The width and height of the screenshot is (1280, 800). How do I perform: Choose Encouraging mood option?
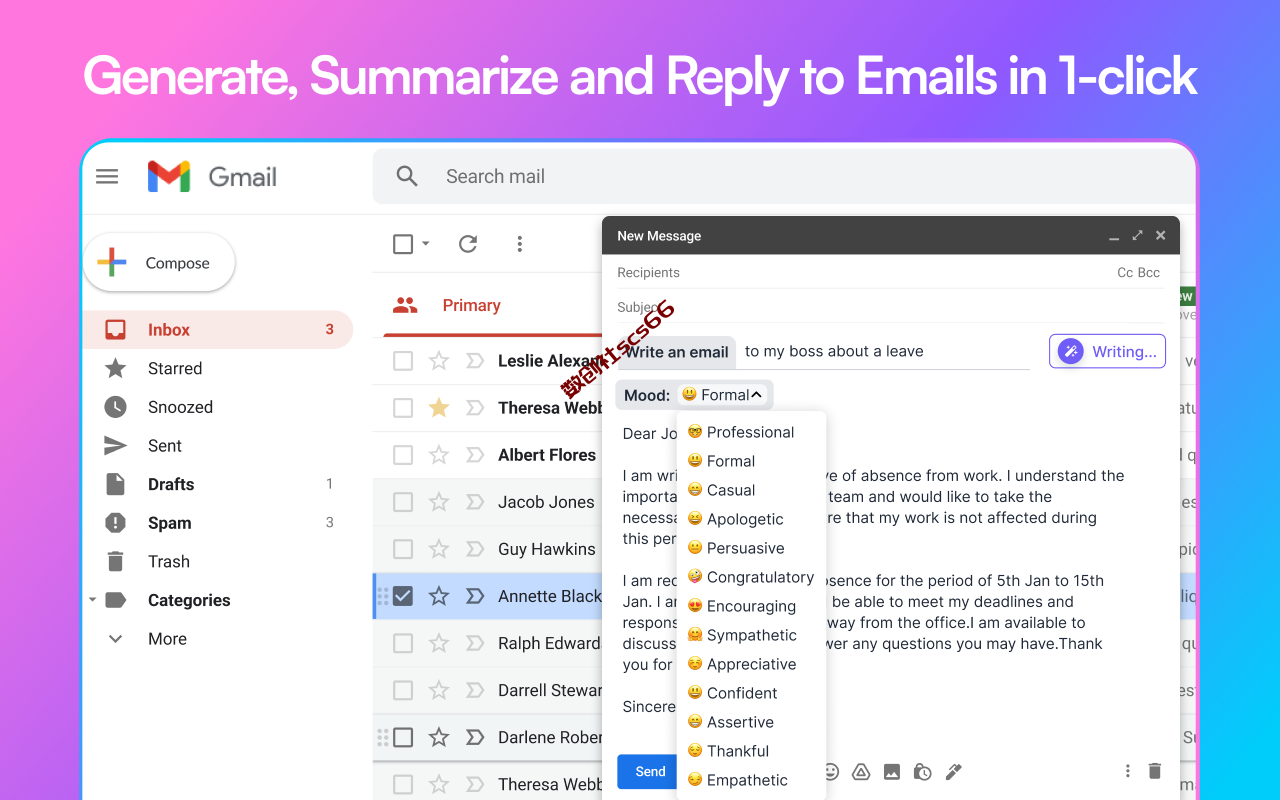point(741,606)
